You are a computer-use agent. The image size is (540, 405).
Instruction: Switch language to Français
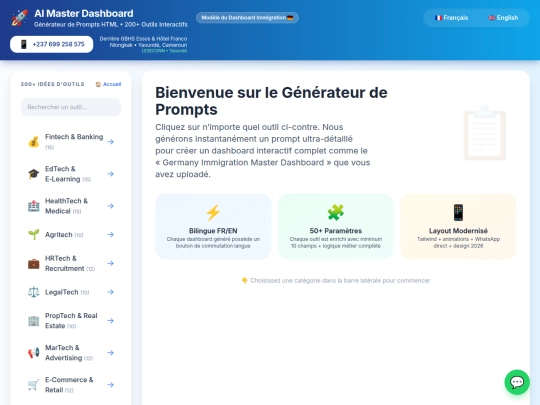coord(451,18)
